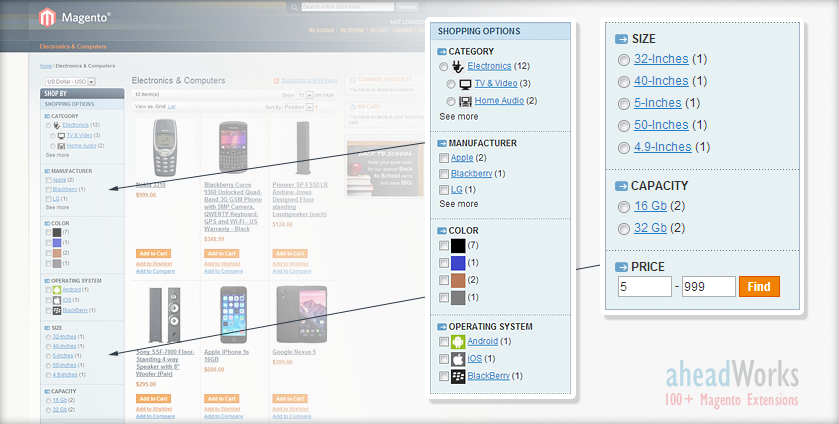
Task: Click the Apple iPhone 5s product thumbnail
Action: 234,315
